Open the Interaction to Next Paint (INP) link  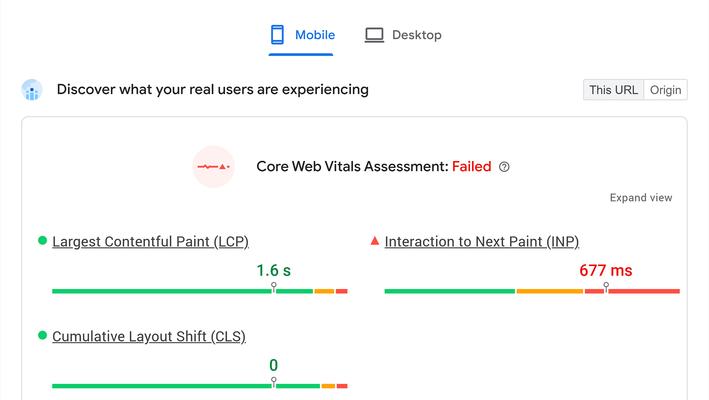click(x=482, y=241)
